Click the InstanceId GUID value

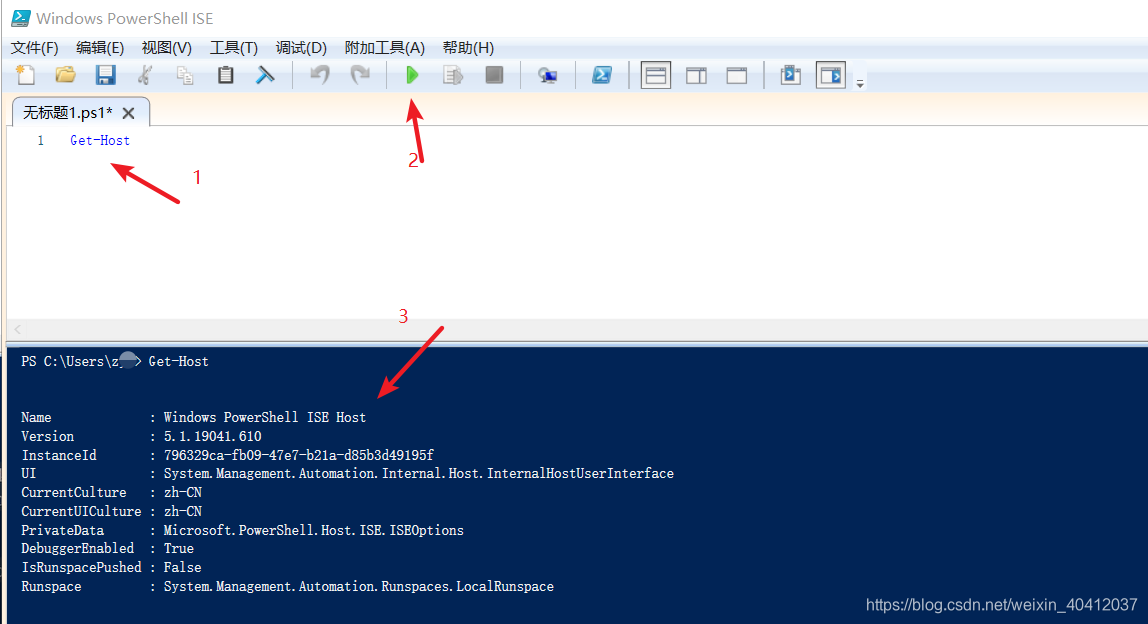[x=299, y=455]
